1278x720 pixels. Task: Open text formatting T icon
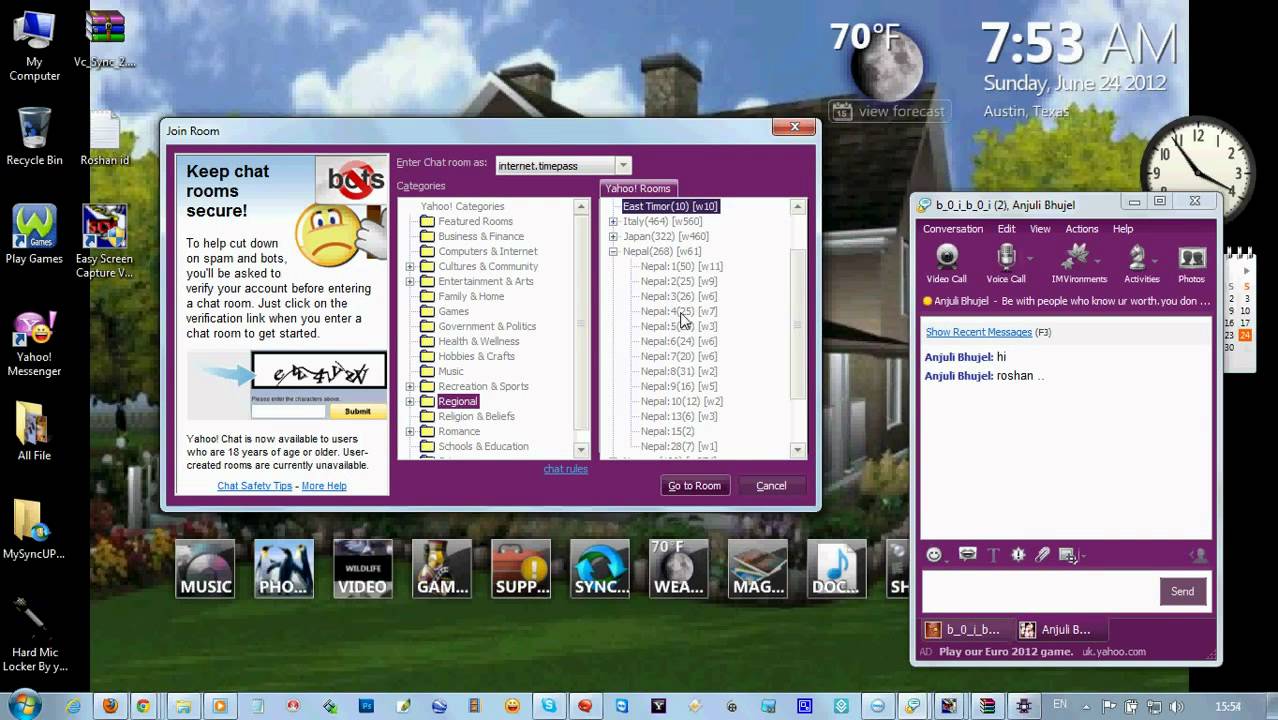point(993,555)
